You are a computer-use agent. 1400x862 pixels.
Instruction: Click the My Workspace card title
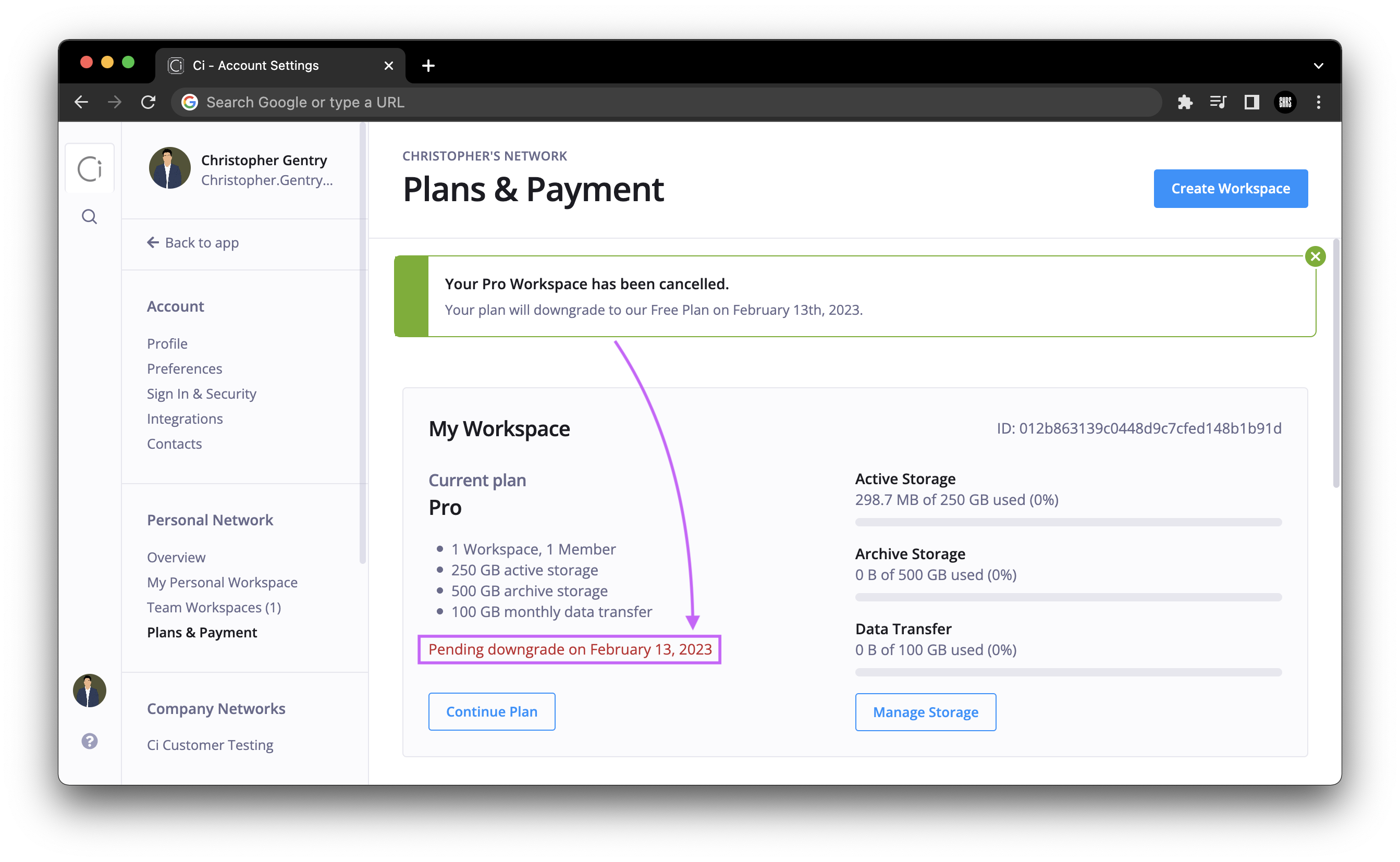pos(499,429)
